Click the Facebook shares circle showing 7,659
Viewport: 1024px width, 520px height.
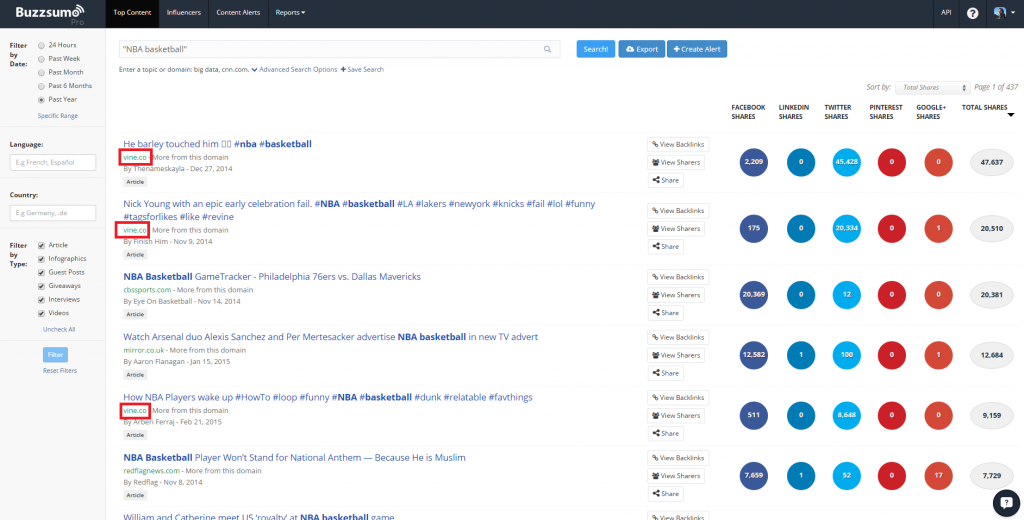click(x=754, y=476)
